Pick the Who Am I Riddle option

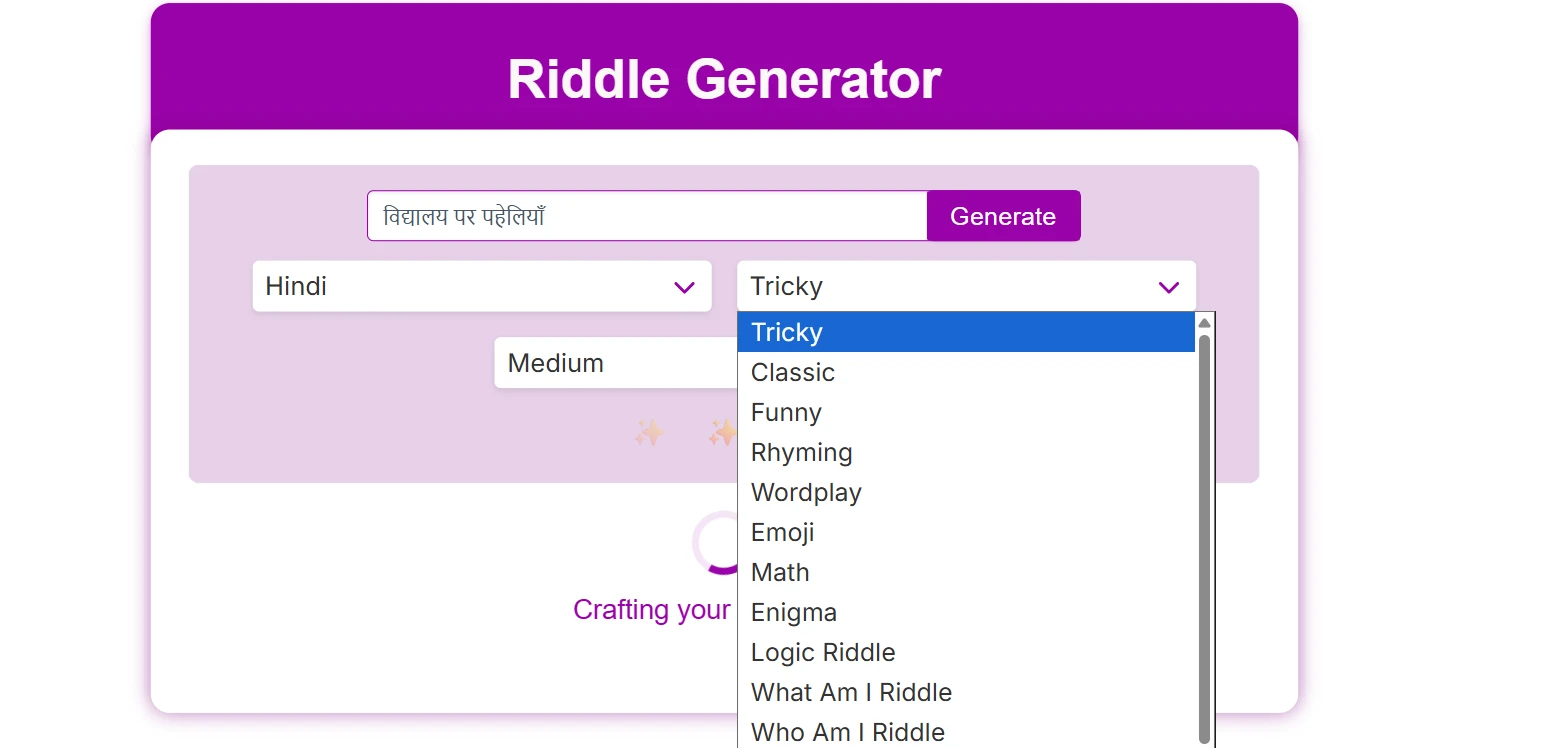coord(965,732)
